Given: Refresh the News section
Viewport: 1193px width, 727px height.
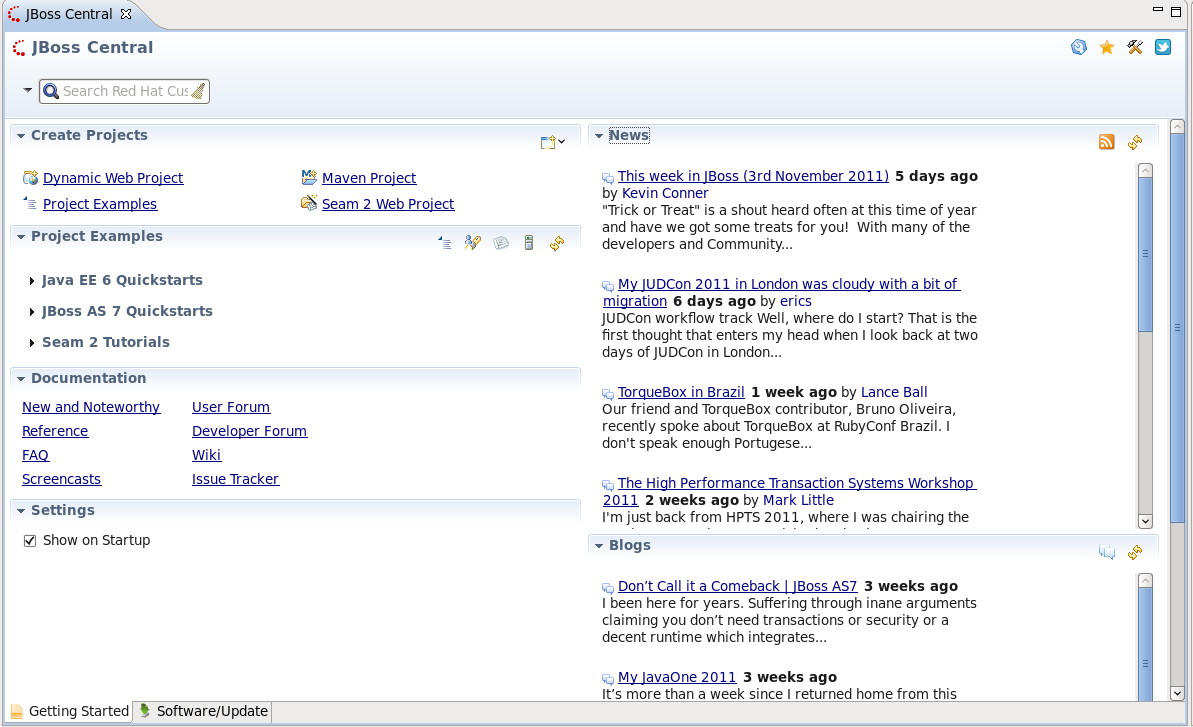Looking at the screenshot, I should point(1135,142).
